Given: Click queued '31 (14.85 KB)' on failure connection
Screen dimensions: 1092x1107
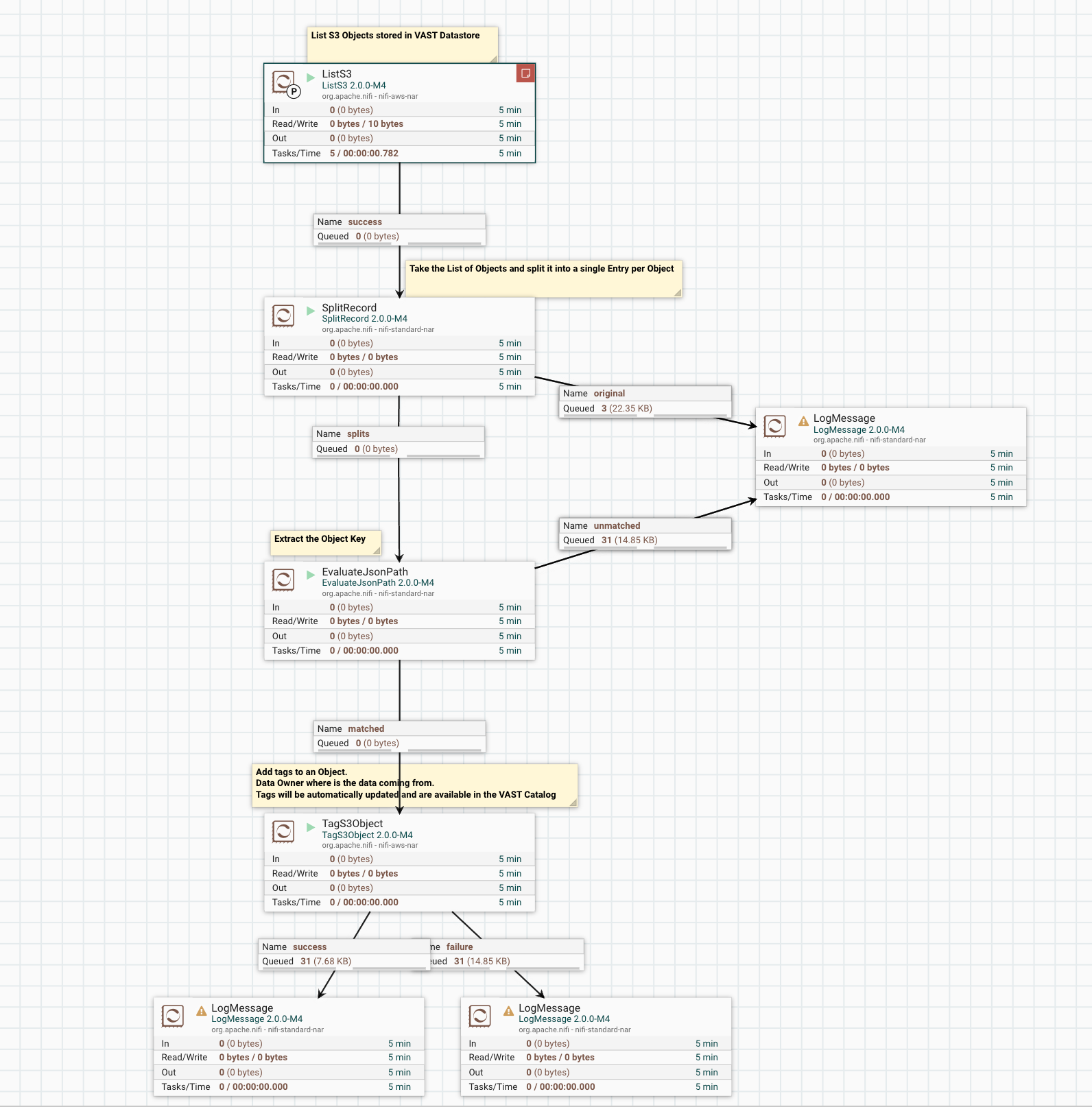Looking at the screenshot, I should (482, 962).
